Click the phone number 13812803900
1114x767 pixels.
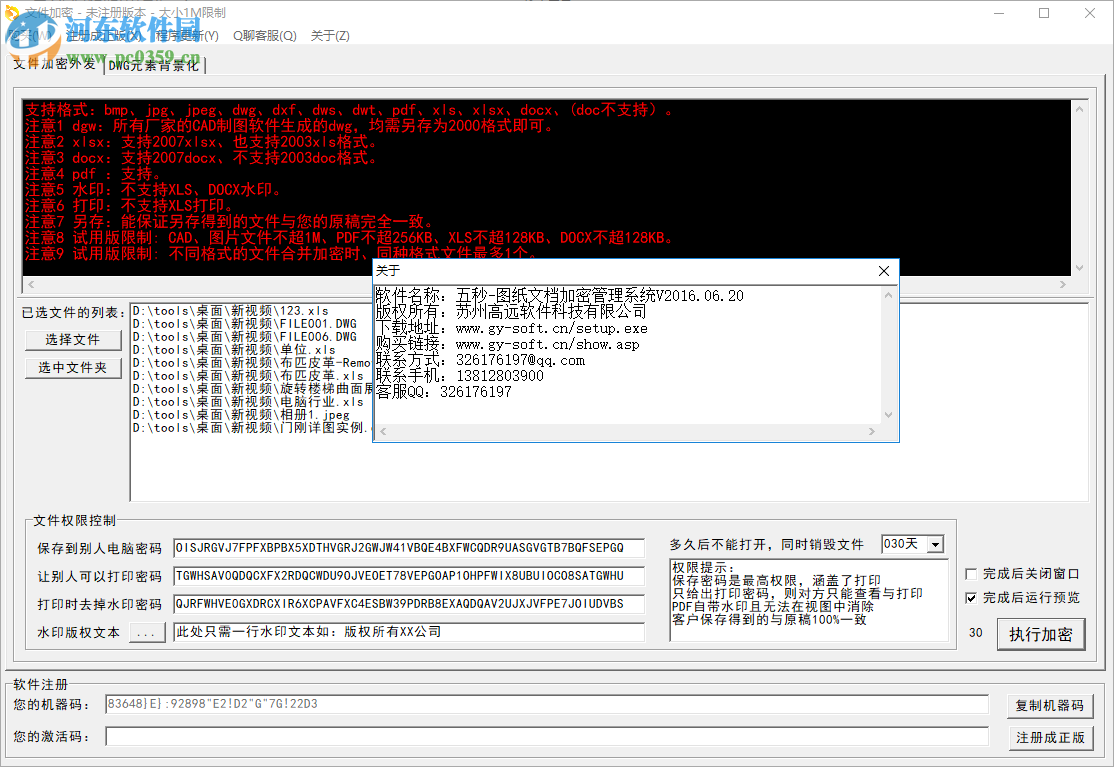coord(499,376)
